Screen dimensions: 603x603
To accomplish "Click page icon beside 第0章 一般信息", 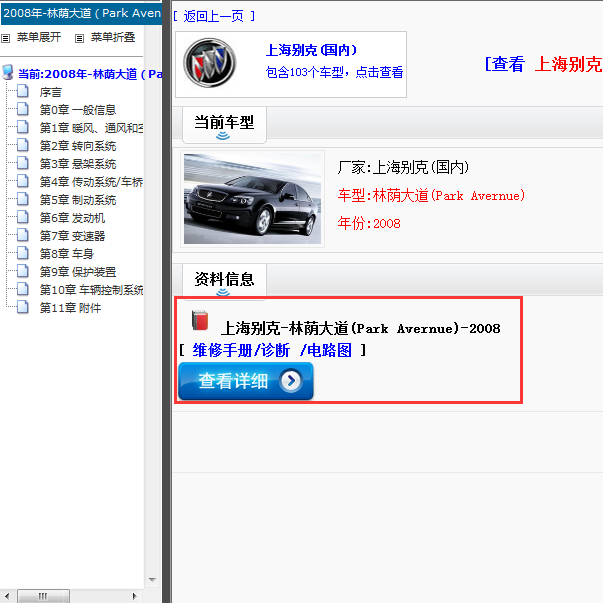I will [x=23, y=109].
